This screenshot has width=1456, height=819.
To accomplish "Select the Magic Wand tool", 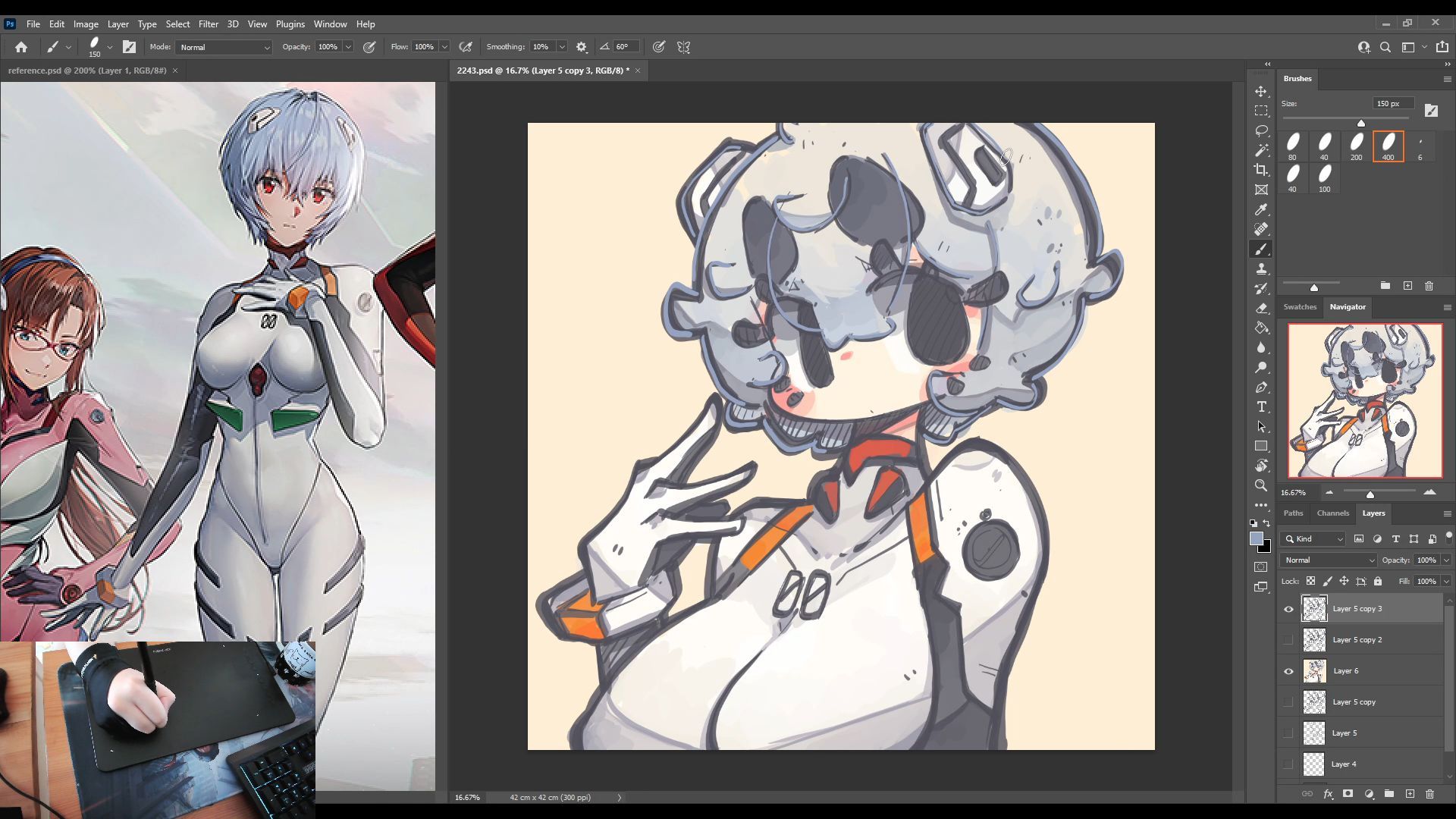I will pyautogui.click(x=1261, y=150).
